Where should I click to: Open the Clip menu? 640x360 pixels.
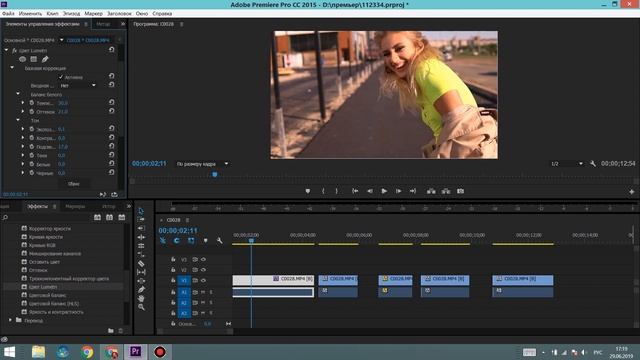tap(52, 13)
